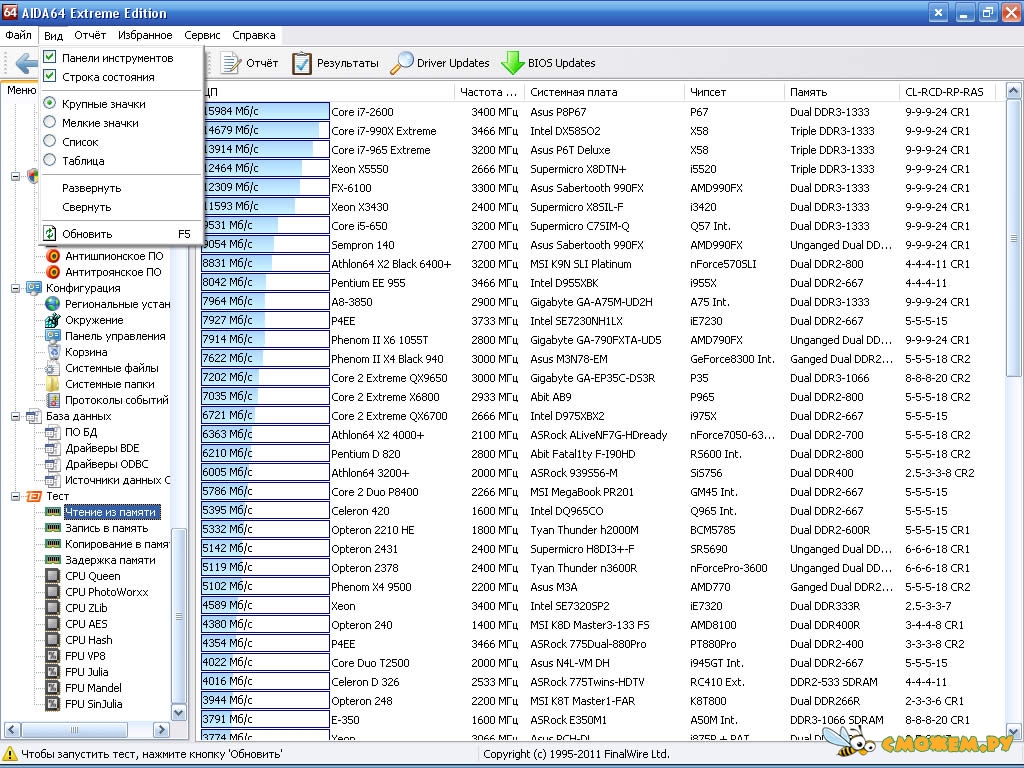Click the Протоколы событий icon
1024x768 pixels.
coord(53,400)
